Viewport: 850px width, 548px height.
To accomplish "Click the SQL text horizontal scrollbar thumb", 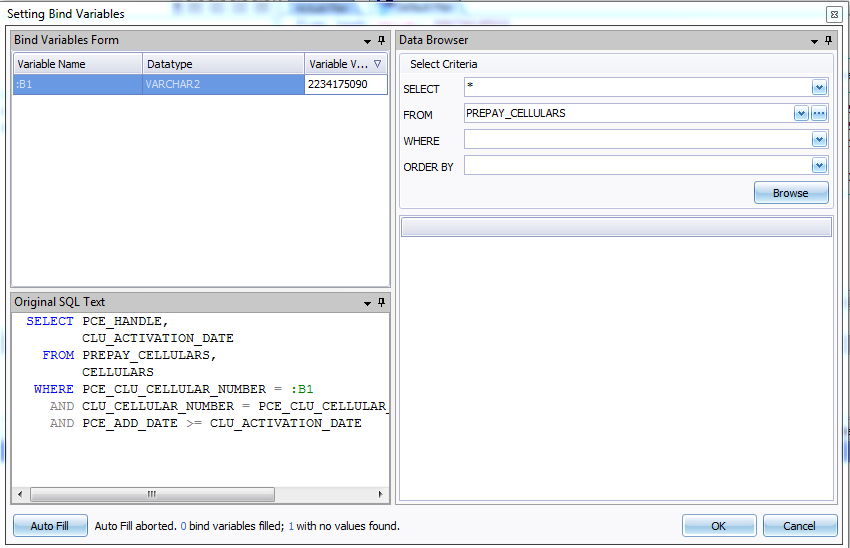I will pyautogui.click(x=152, y=494).
